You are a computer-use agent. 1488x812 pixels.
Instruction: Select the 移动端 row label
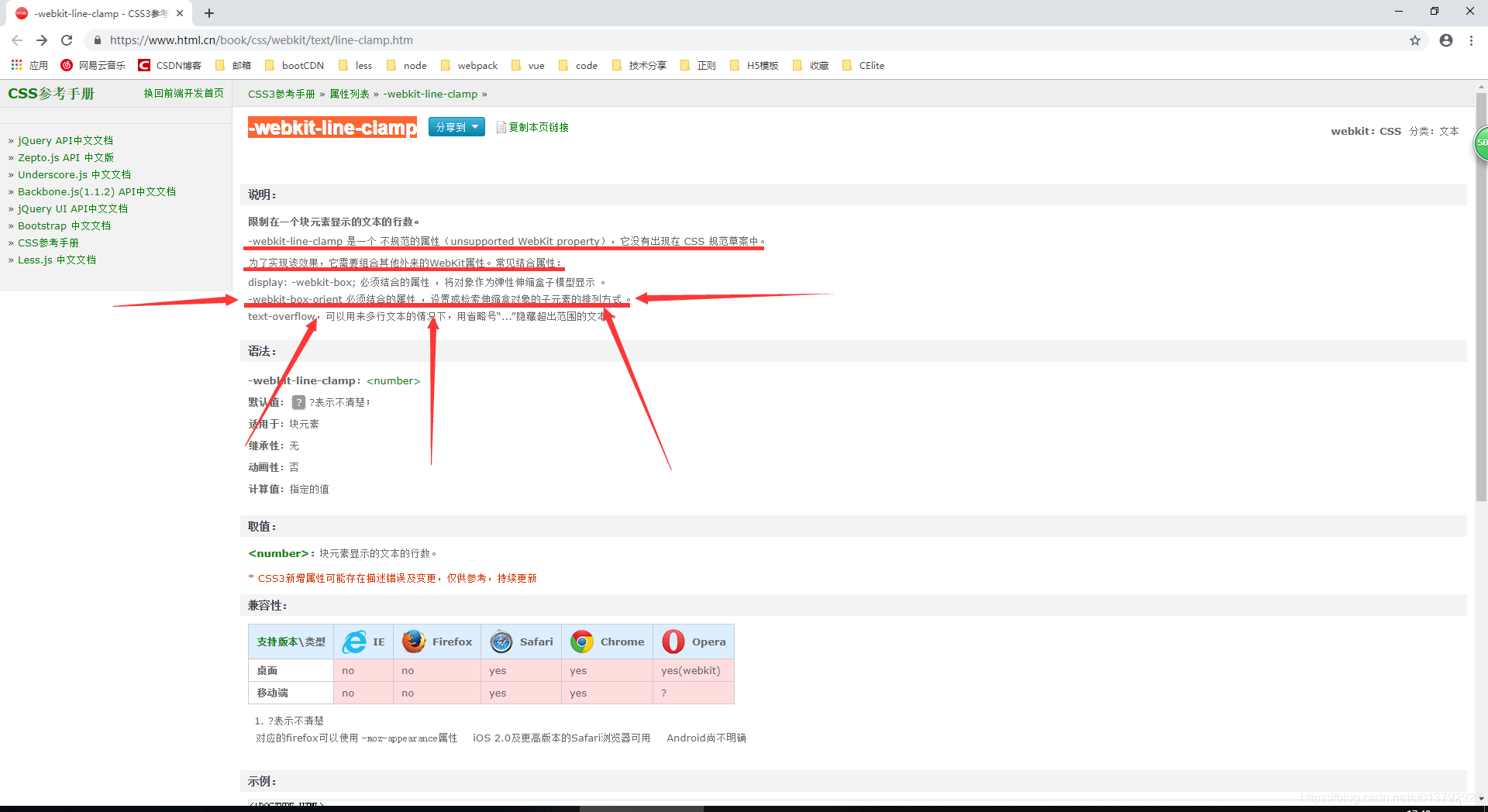click(x=291, y=693)
